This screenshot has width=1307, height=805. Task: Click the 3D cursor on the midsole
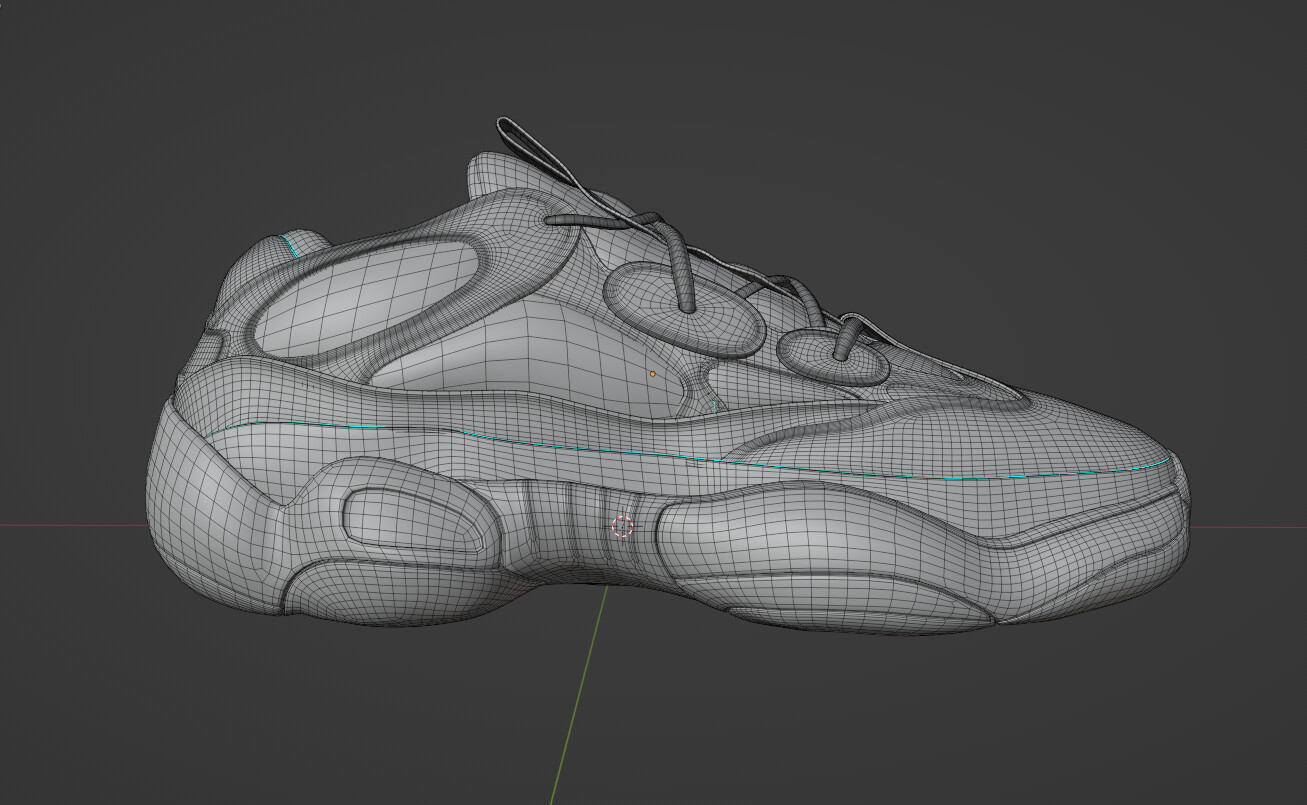click(623, 524)
